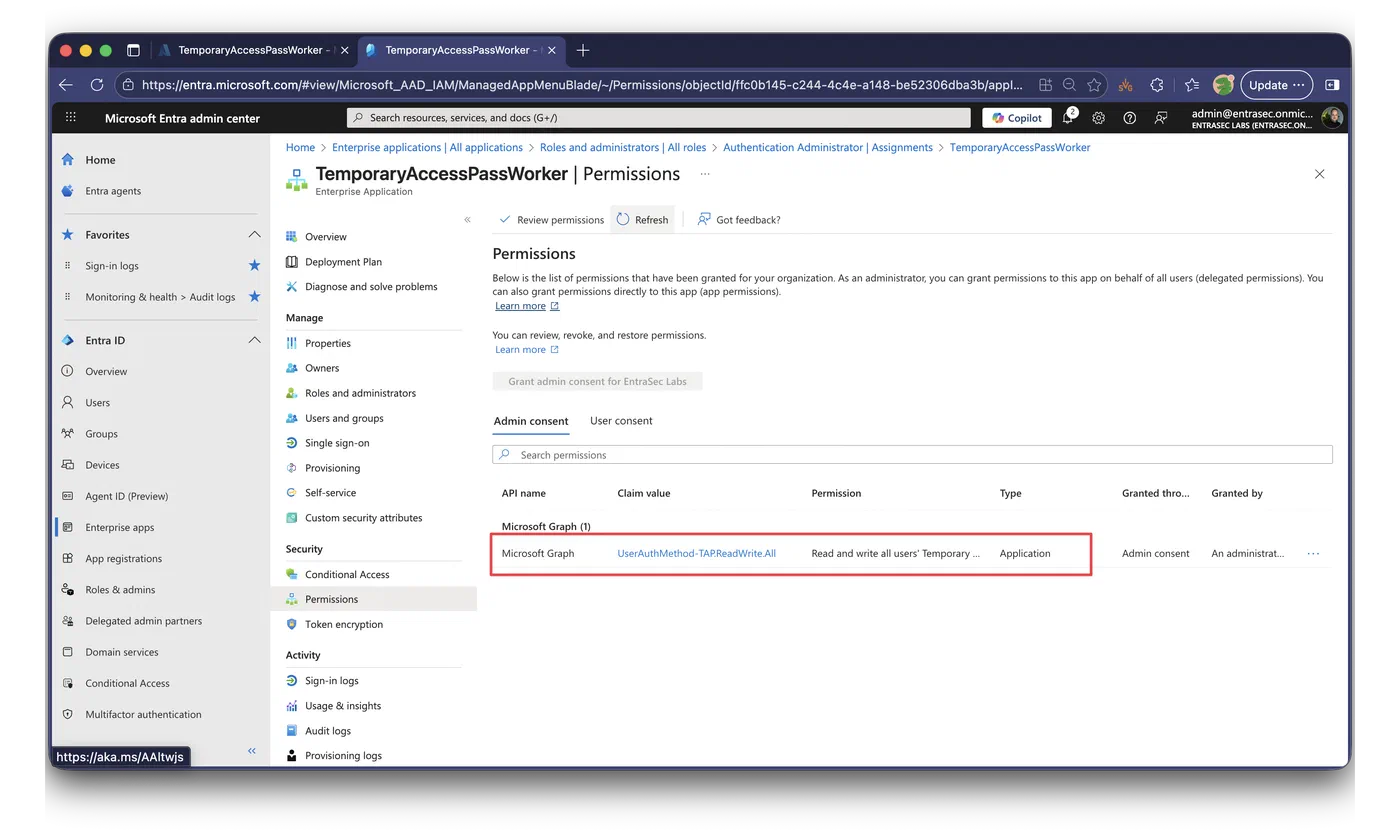Click Update button in browser toolbar
1400x834 pixels.
pyautogui.click(x=1276, y=85)
